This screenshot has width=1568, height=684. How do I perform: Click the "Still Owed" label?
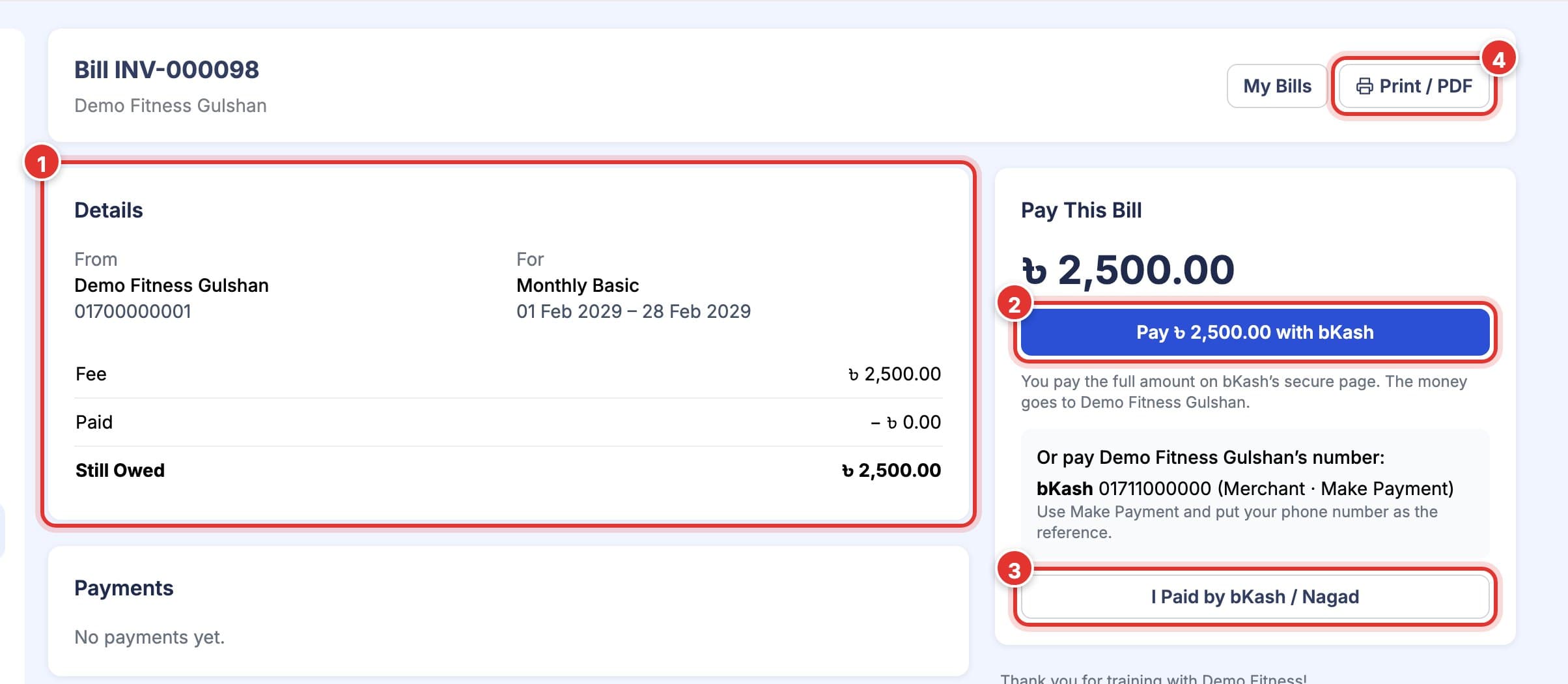click(x=120, y=470)
